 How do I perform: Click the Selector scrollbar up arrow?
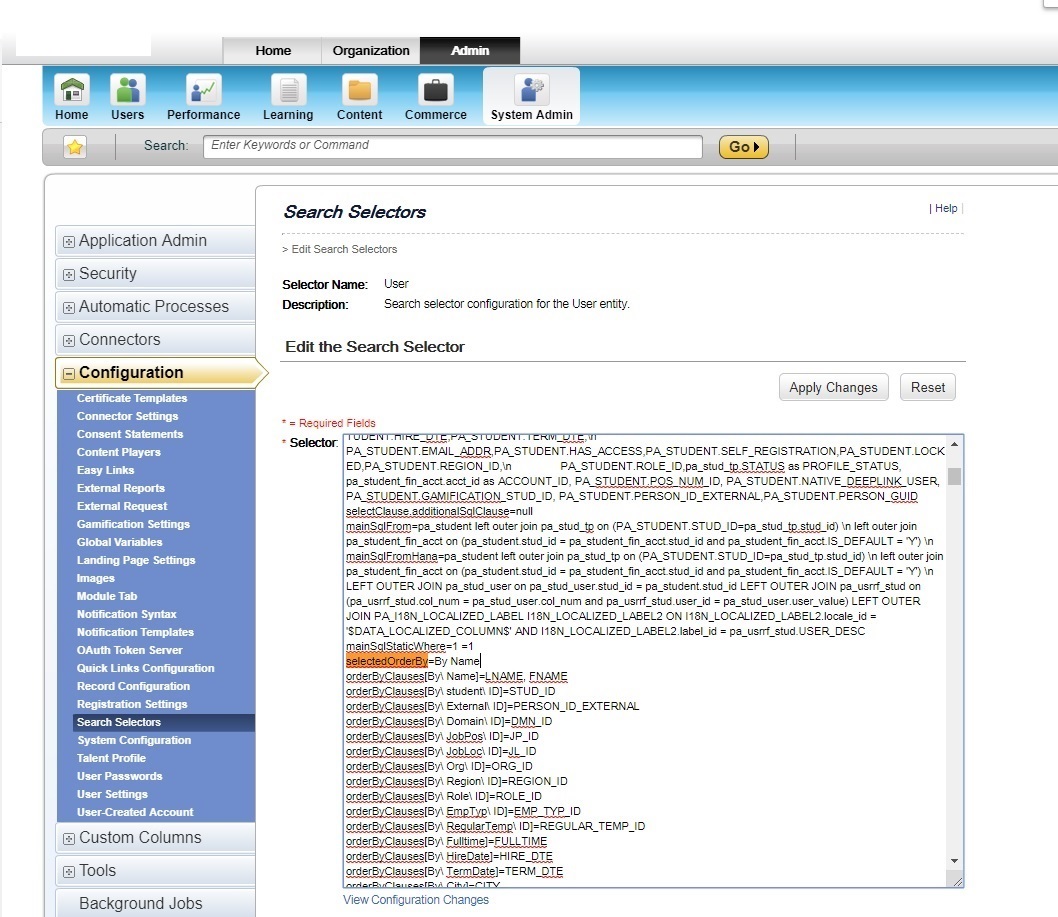[x=954, y=445]
